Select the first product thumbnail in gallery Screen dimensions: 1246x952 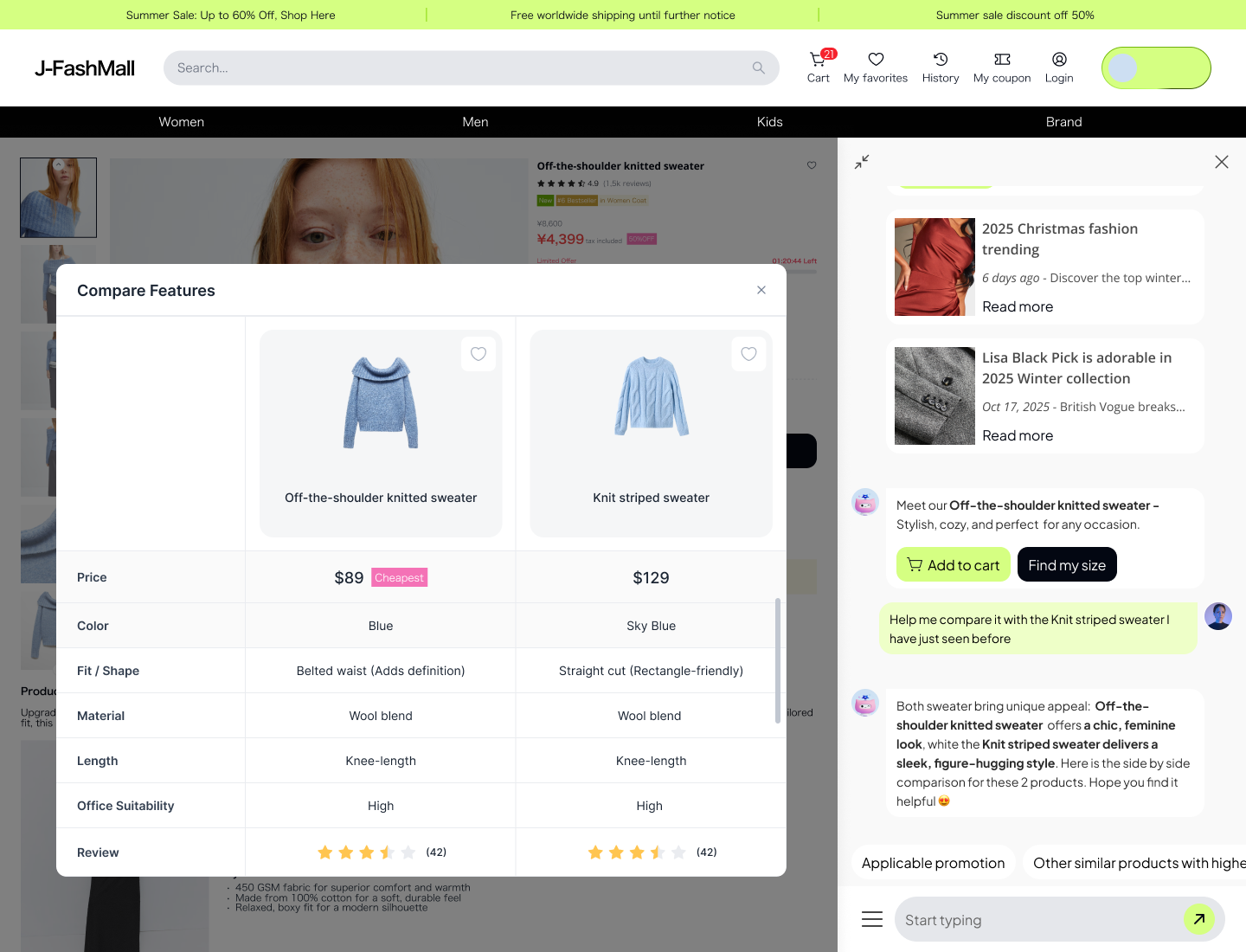pos(58,197)
